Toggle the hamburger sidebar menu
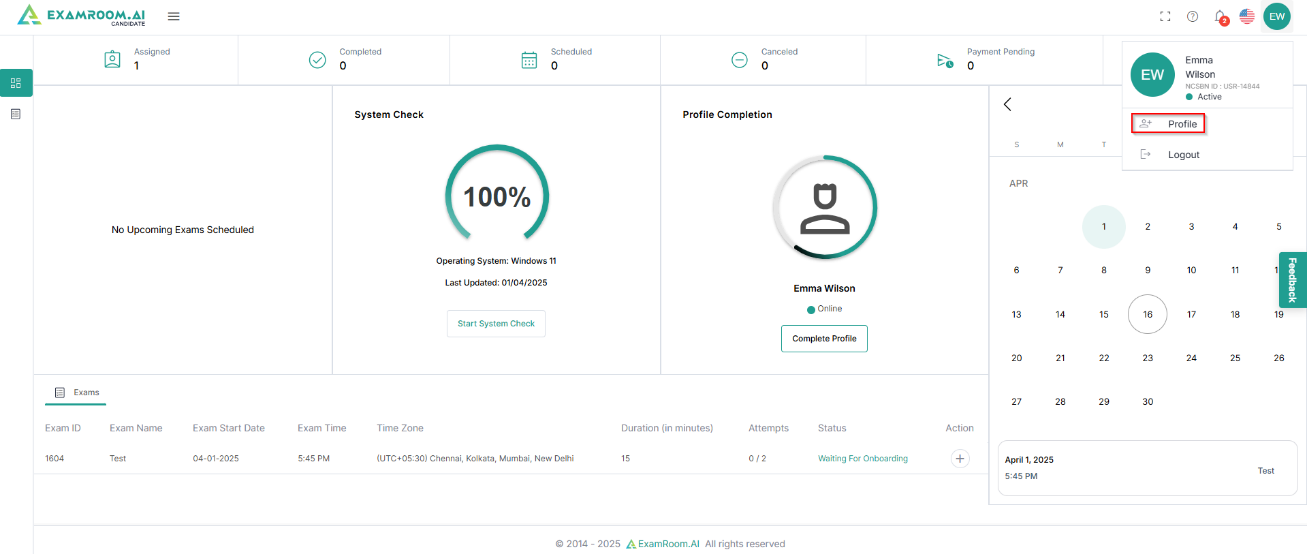Viewport: 1307px width, 554px height. click(x=174, y=16)
